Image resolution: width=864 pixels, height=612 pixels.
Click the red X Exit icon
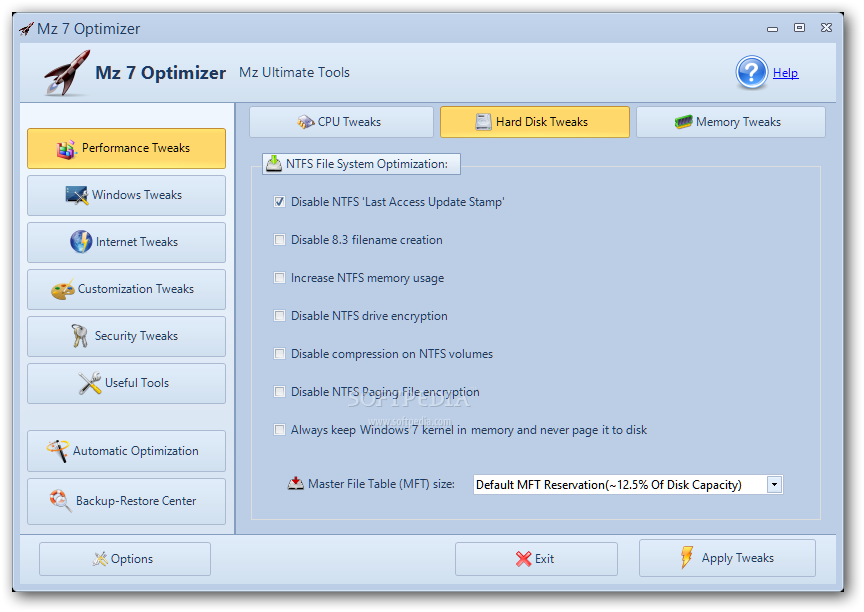tap(523, 559)
